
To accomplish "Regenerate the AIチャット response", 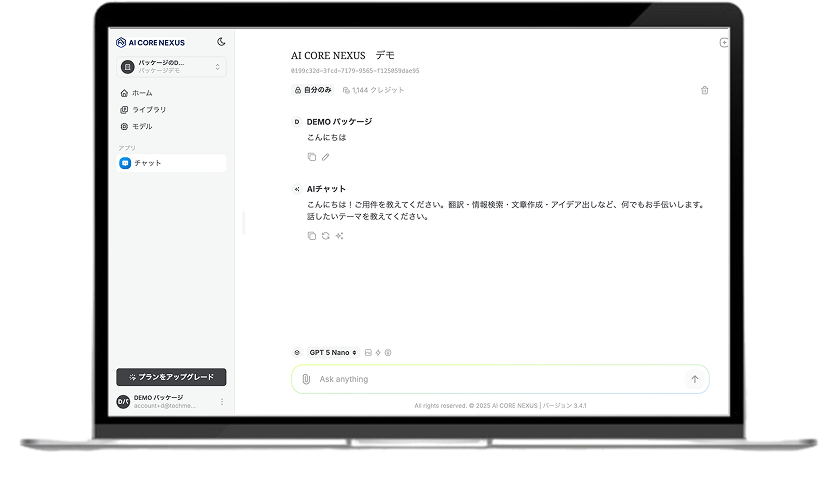I will click(325, 236).
